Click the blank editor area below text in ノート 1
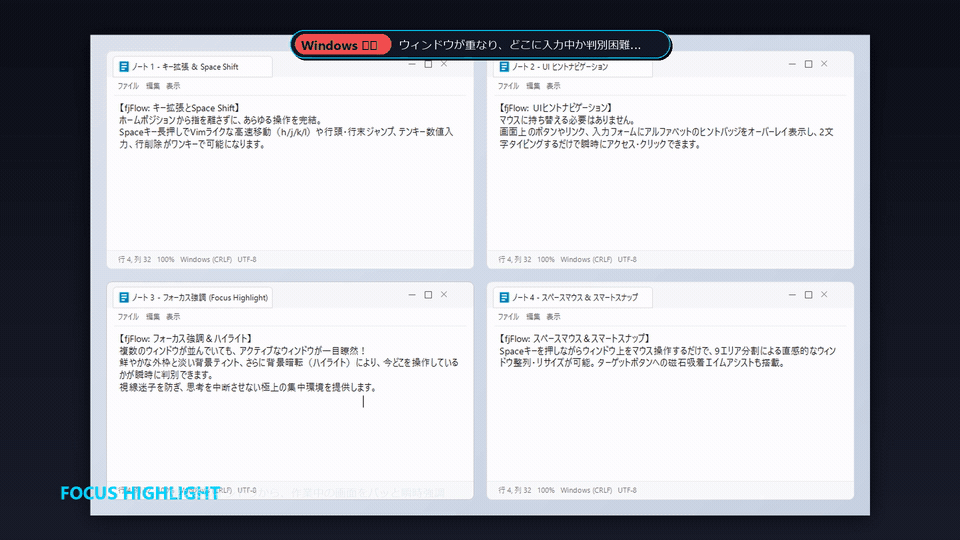960x540 pixels. (290, 199)
